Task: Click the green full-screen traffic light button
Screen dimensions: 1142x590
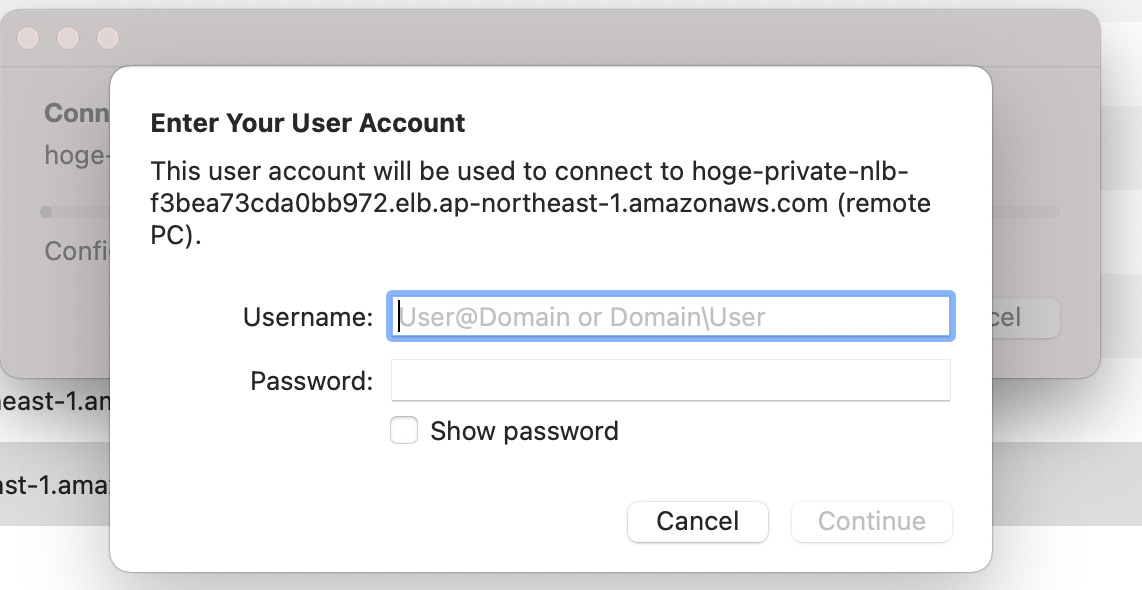Action: (x=107, y=38)
